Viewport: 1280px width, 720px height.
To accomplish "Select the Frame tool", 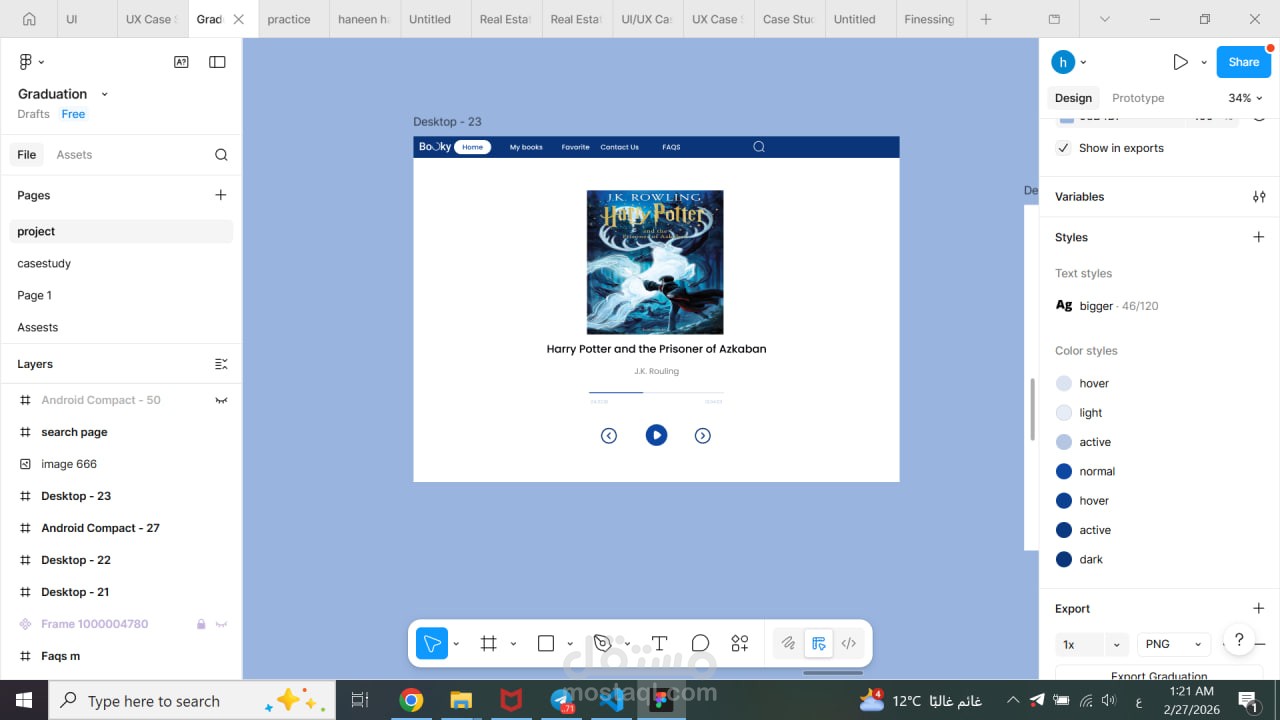I will [489, 643].
